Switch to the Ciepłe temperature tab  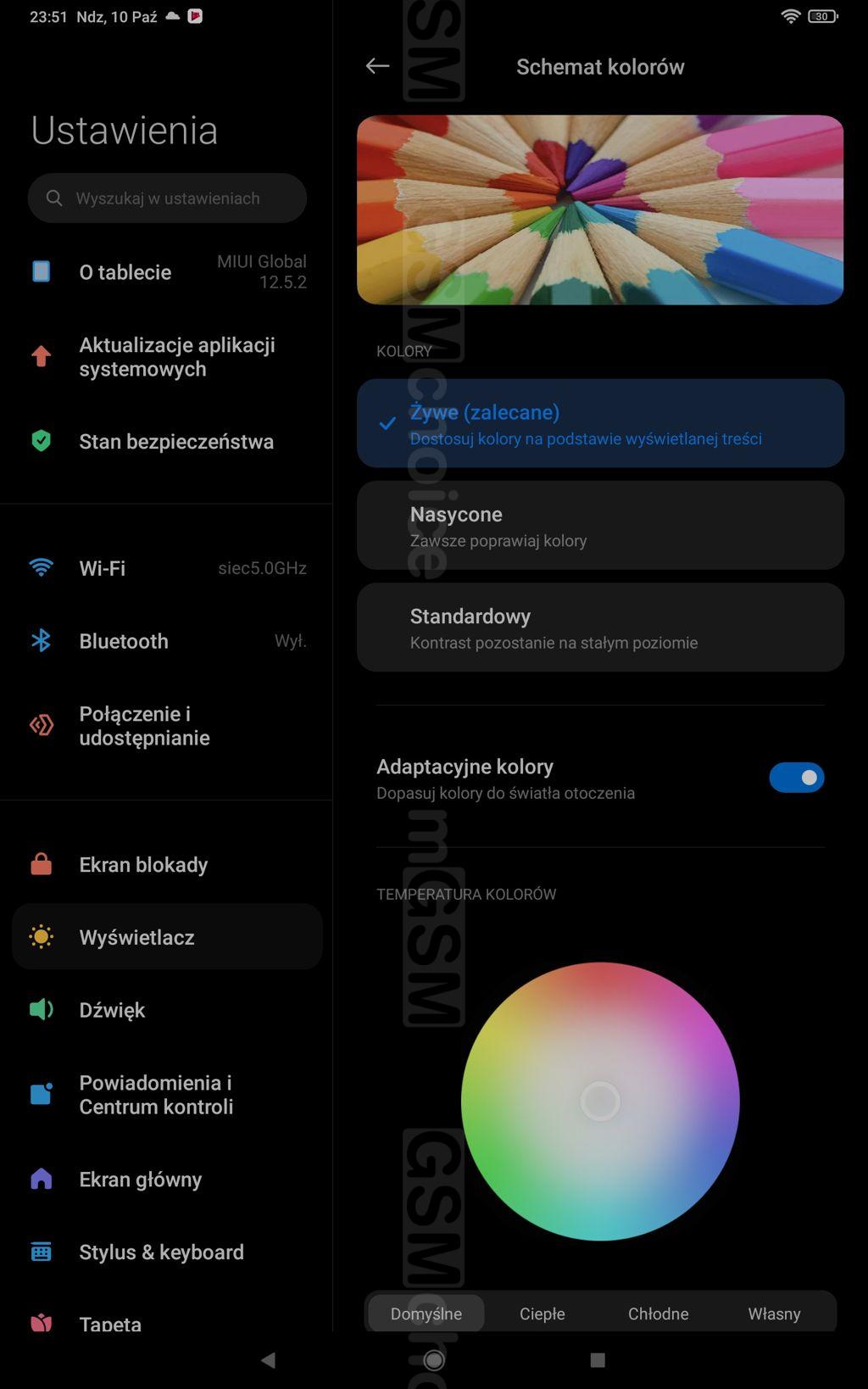pos(542,1314)
